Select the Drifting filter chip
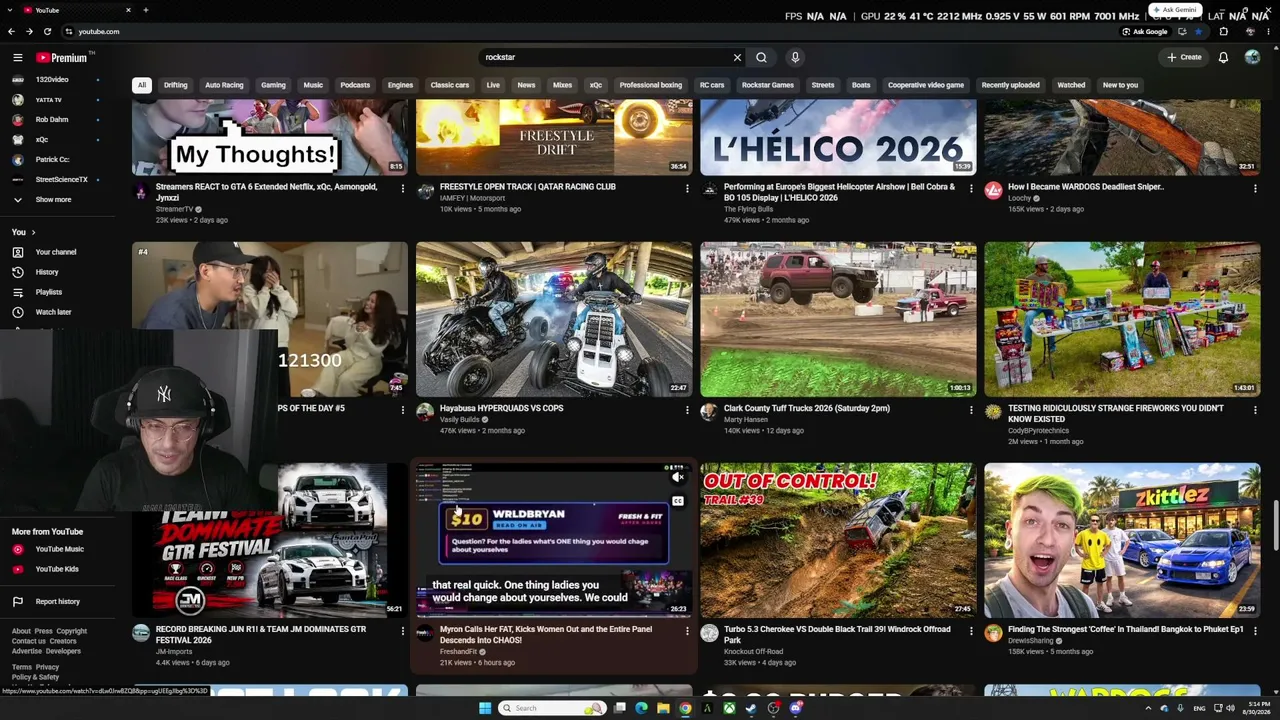 pos(176,85)
